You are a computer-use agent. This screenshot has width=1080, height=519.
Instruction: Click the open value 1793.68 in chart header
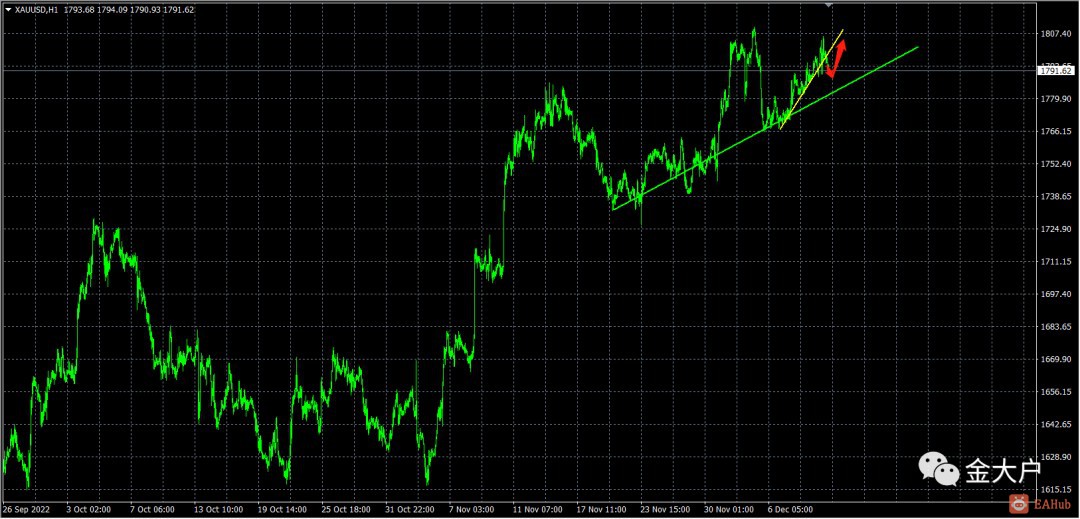(78, 10)
